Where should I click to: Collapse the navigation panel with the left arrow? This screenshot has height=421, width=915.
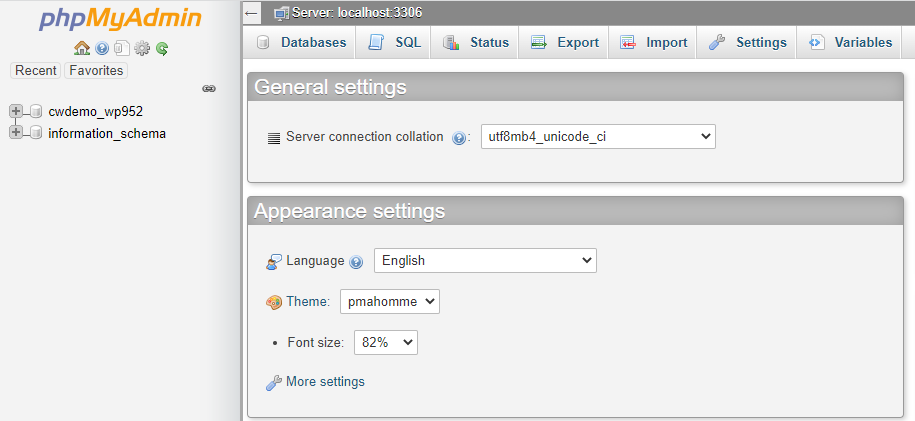252,13
